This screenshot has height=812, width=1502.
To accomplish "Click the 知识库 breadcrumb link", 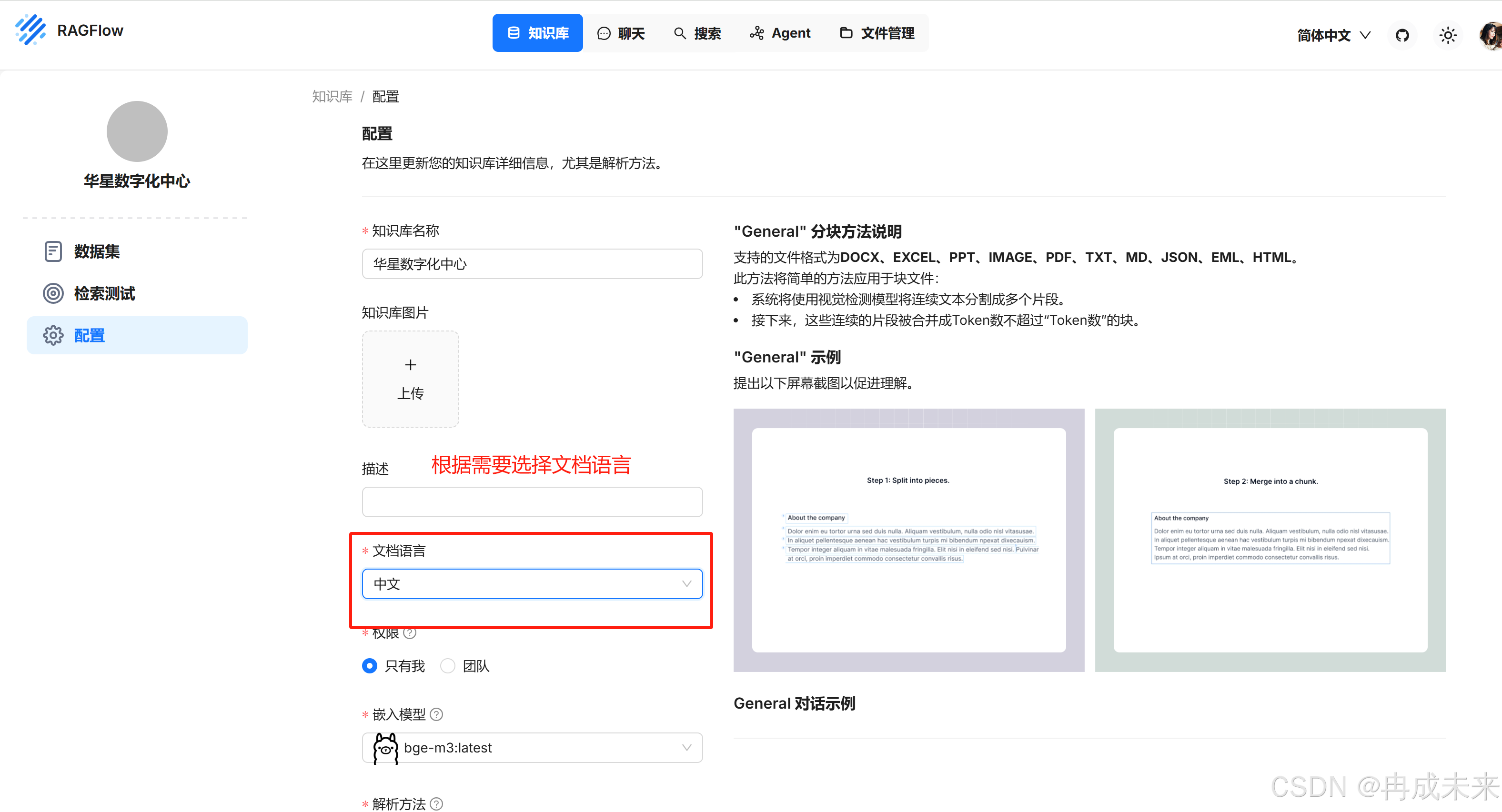I will [332, 96].
